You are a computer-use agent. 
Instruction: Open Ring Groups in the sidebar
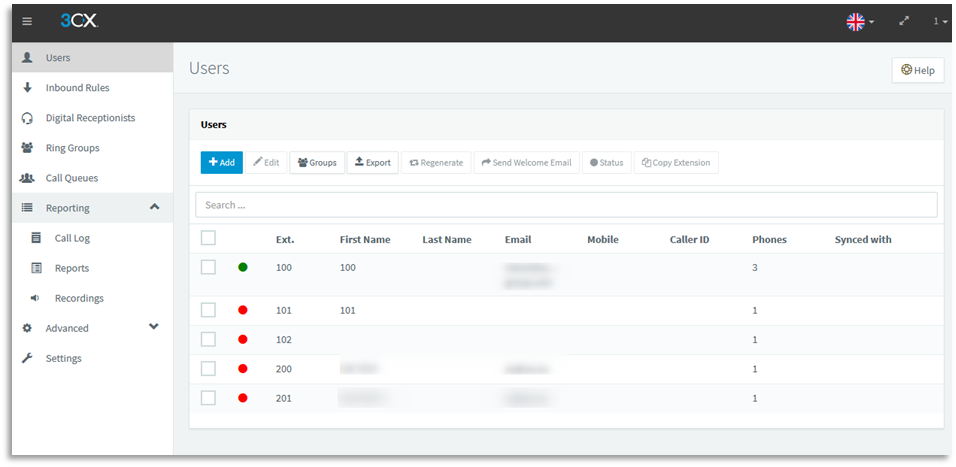coord(72,148)
